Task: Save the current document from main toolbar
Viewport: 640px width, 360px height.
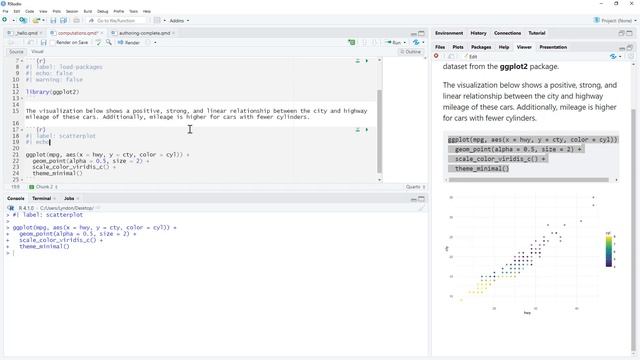Action: [53, 20]
